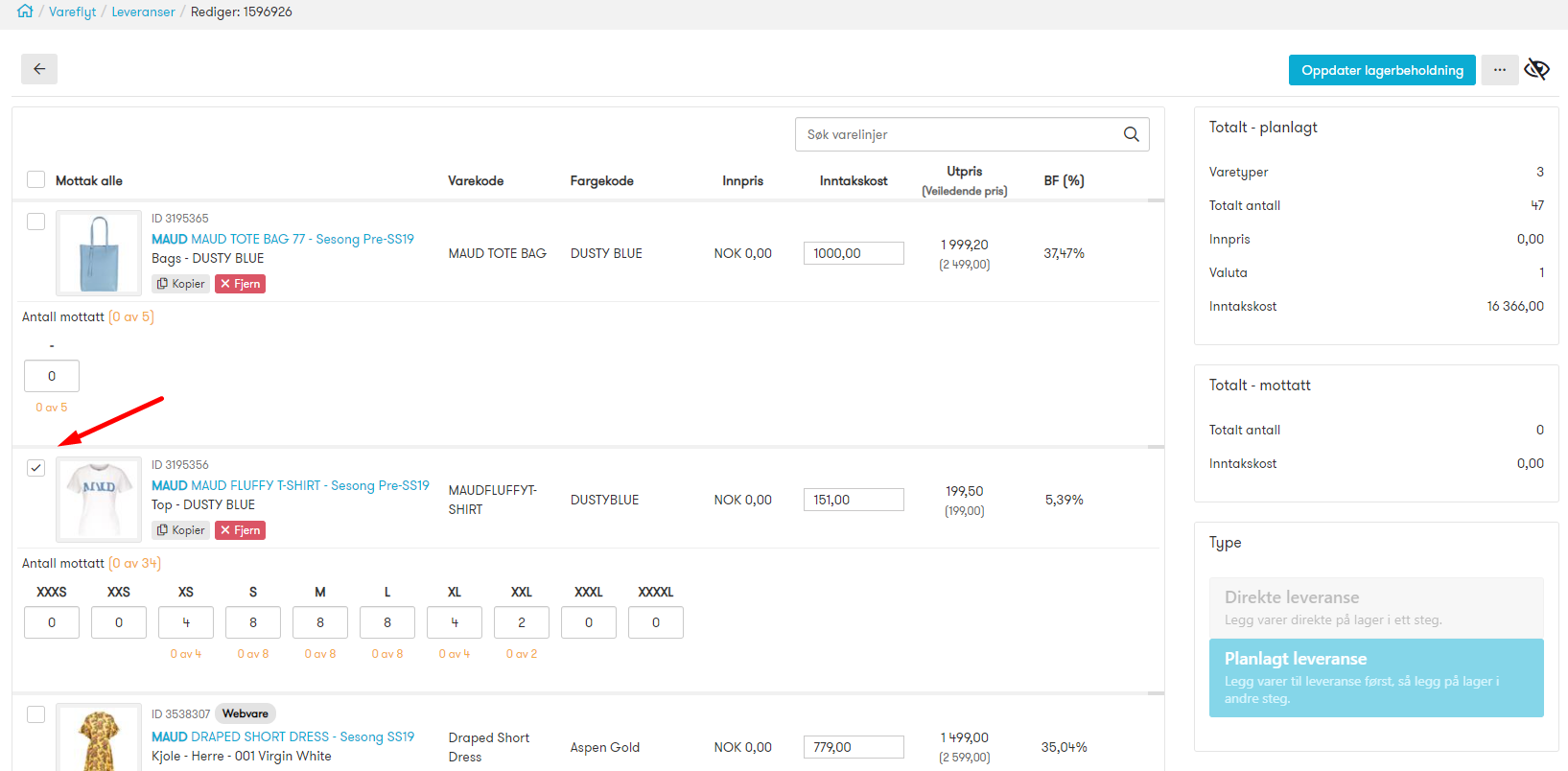
Task: Click XXL quantity field
Action: pos(522,622)
